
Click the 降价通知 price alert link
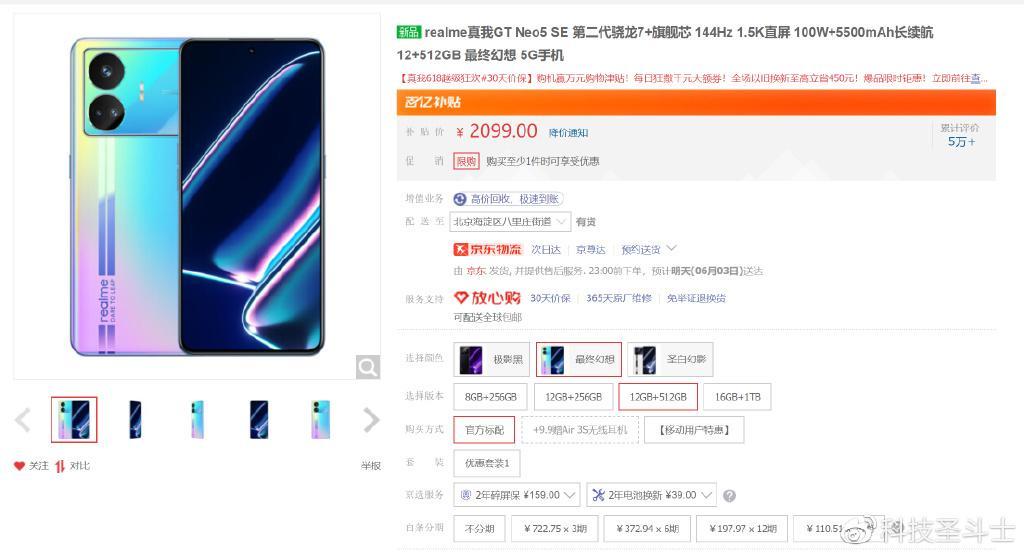[x=568, y=133]
